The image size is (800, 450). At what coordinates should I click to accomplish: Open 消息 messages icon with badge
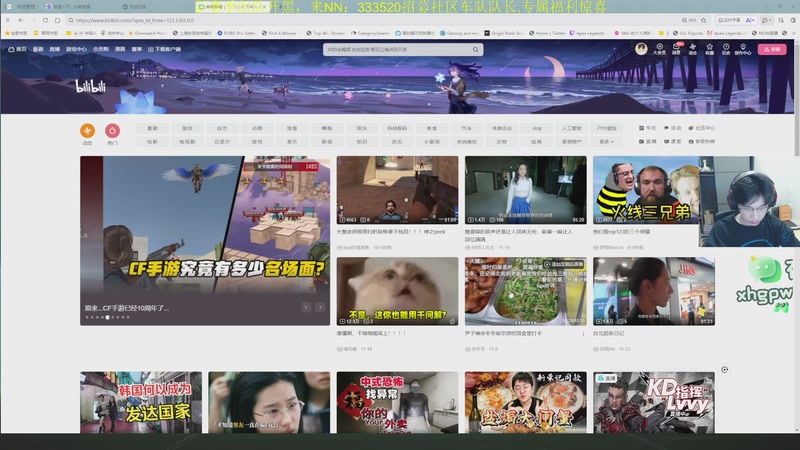point(677,49)
